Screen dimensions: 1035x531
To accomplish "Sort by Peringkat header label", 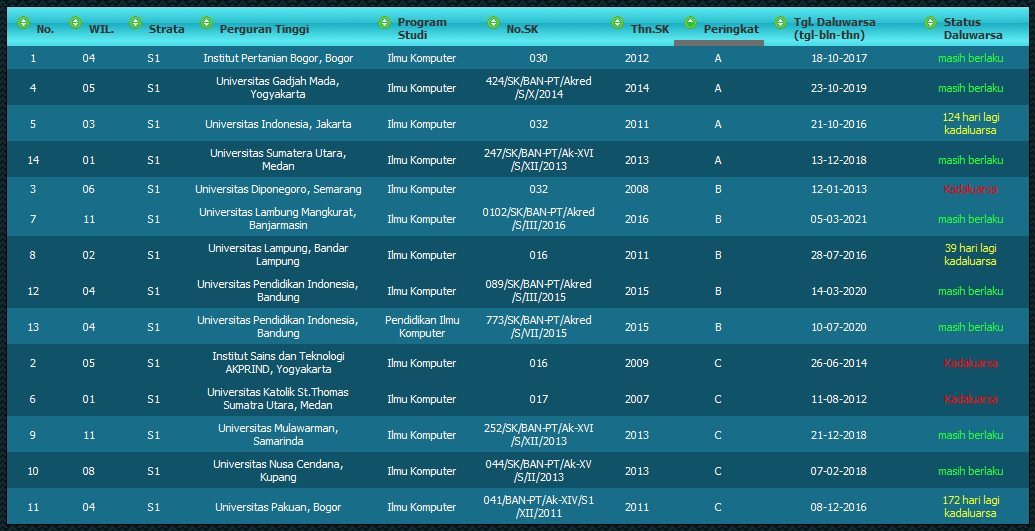I will [731, 29].
